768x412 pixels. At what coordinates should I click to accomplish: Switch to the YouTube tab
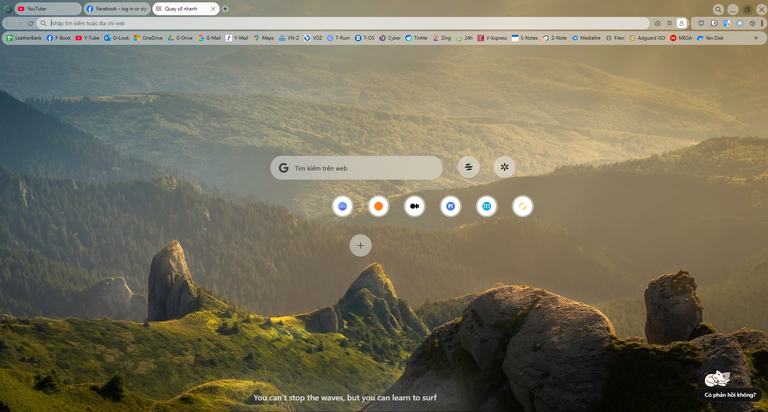(48, 9)
